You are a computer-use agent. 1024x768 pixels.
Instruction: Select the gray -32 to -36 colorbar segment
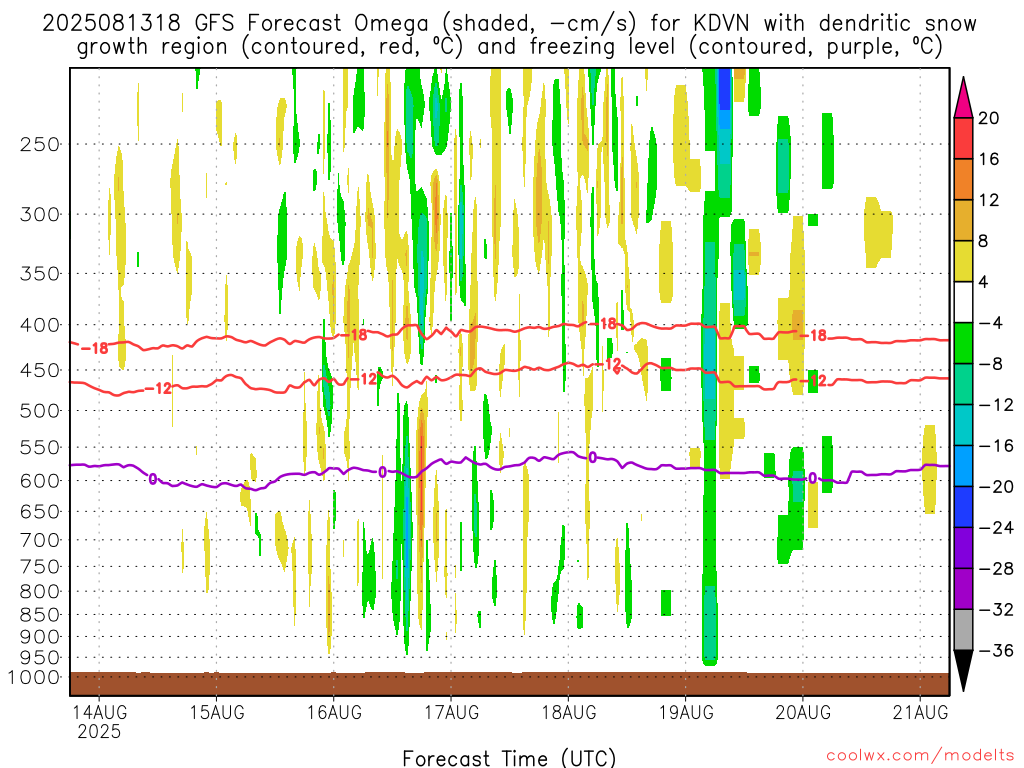point(963,630)
